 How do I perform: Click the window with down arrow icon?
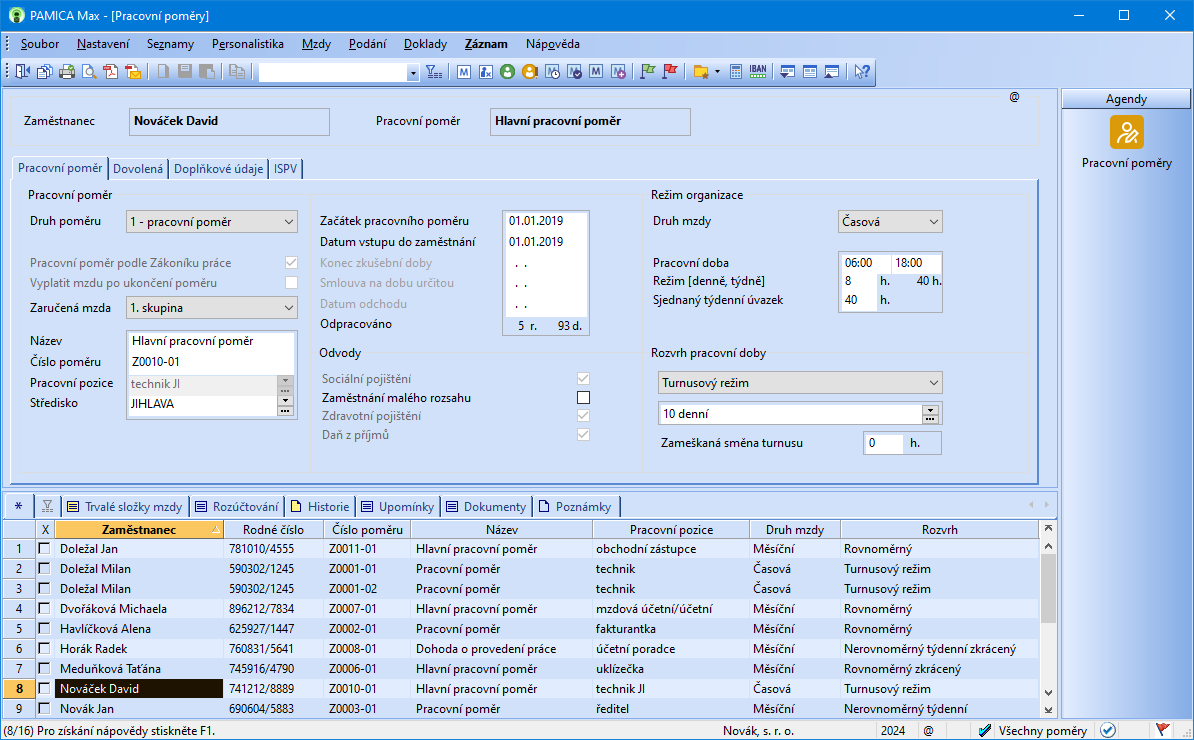[x=787, y=72]
